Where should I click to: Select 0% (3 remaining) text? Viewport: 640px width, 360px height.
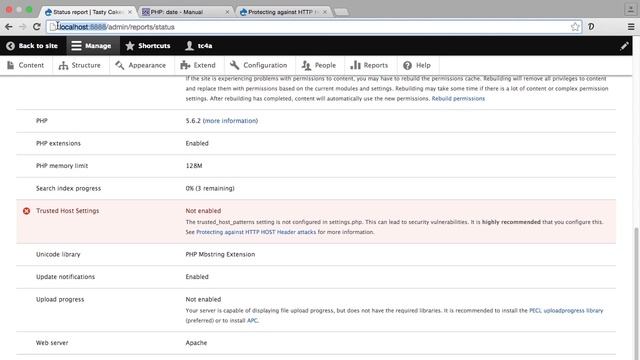(210, 188)
